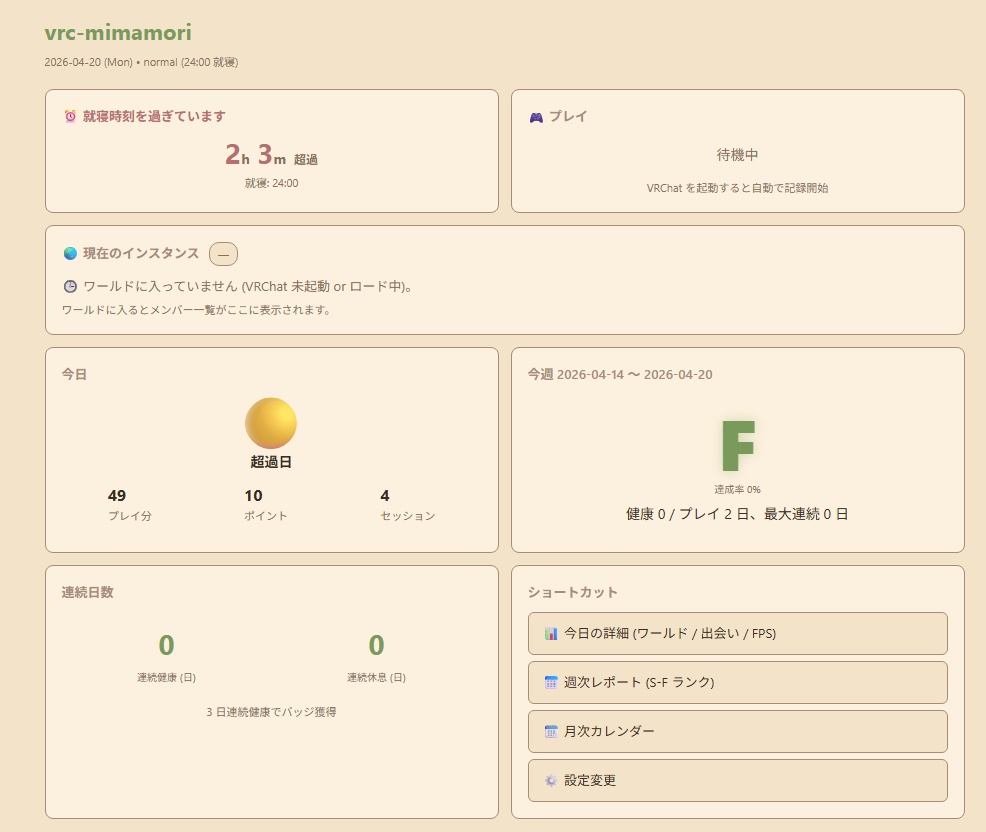Click the clock icon beside the VRChat 未起動 message
Image resolution: width=986 pixels, height=832 pixels.
point(71,286)
